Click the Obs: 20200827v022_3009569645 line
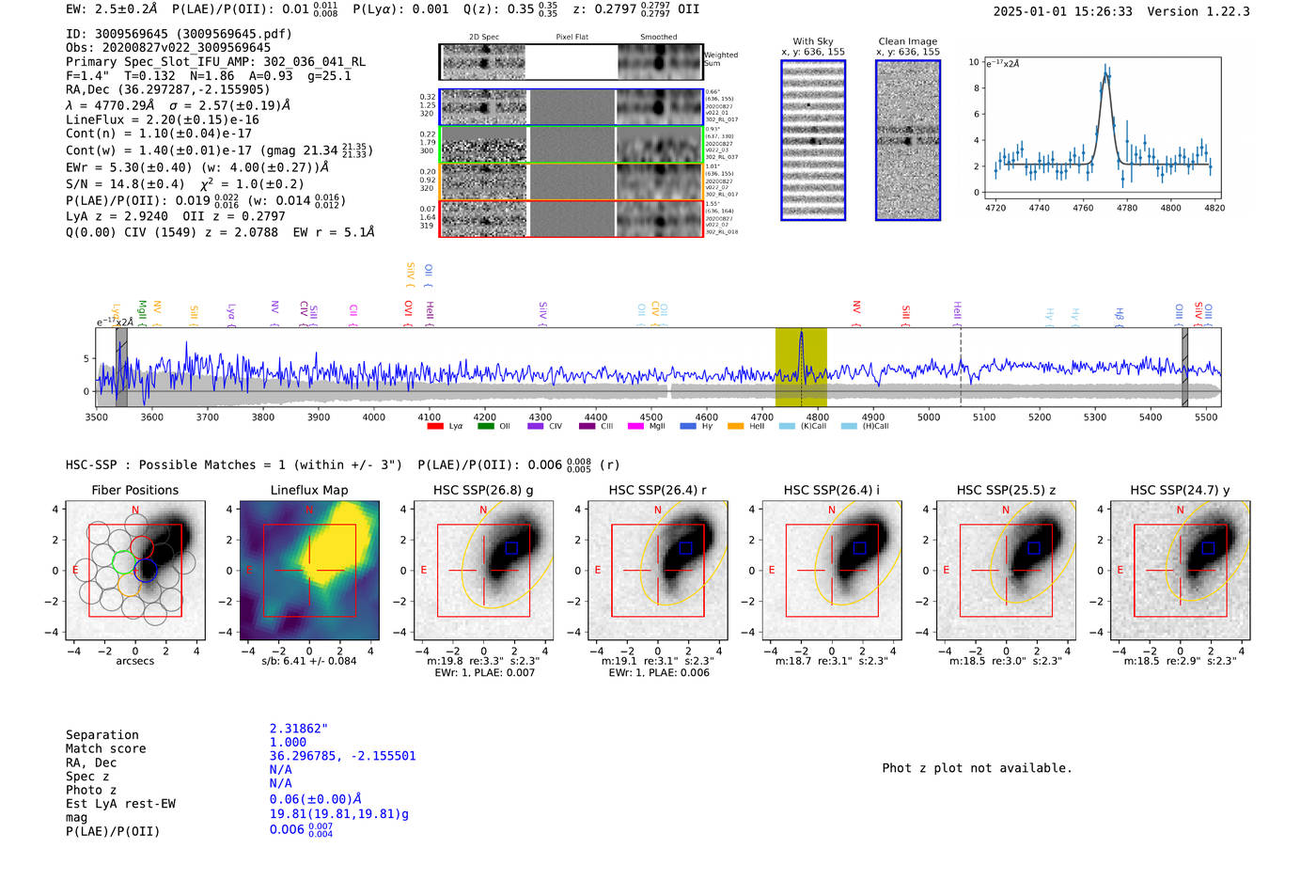Image resolution: width=1316 pixels, height=896 pixels. point(168,48)
